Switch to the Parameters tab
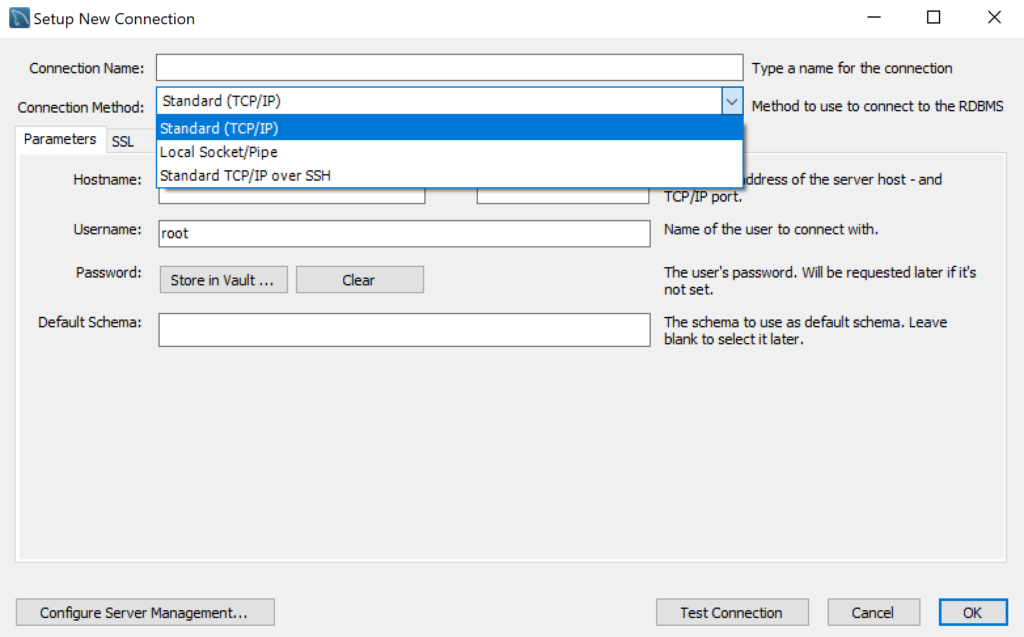This screenshot has width=1024, height=637. click(60, 140)
